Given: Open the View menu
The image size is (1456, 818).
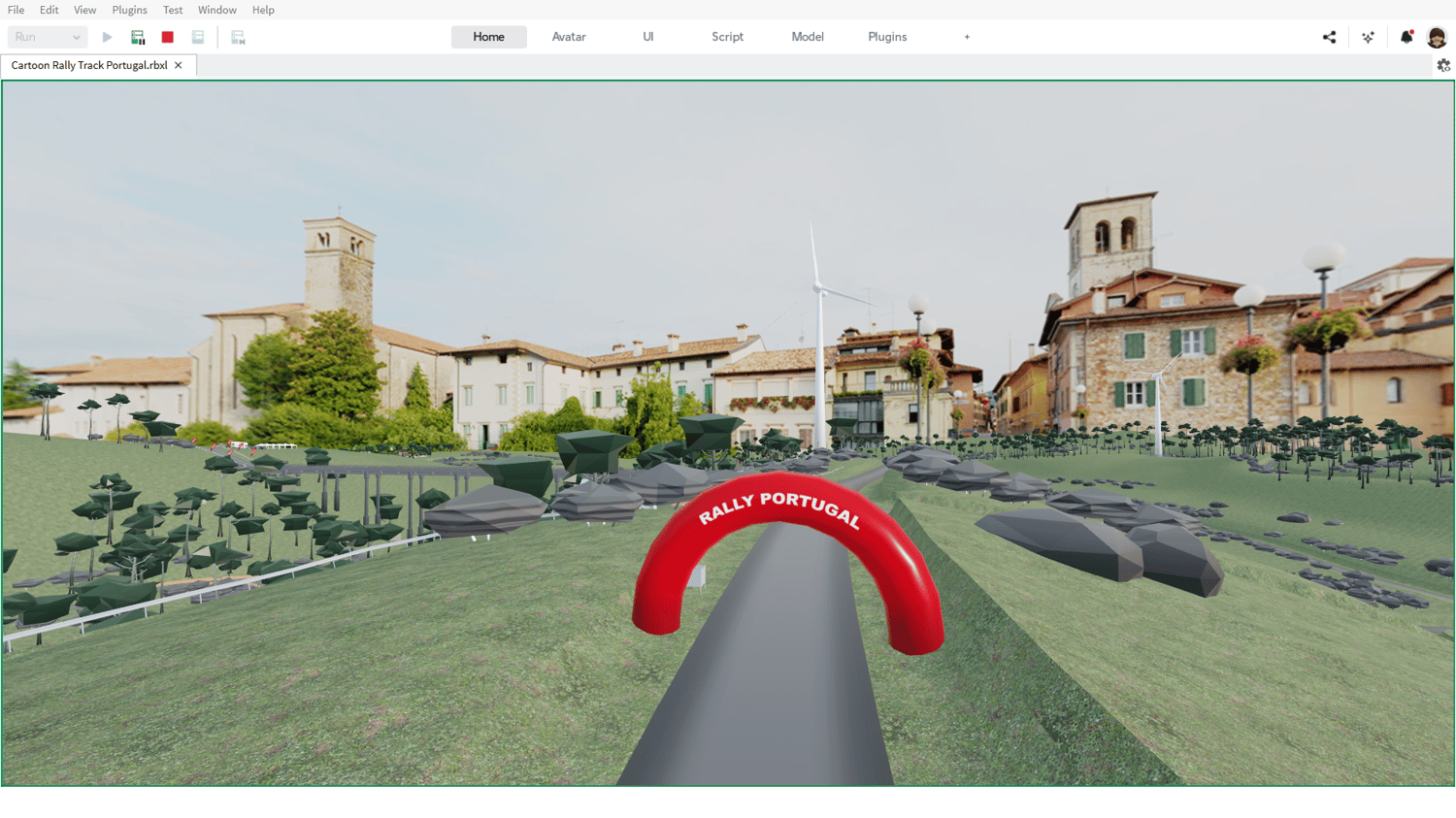Looking at the screenshot, I should (85, 10).
